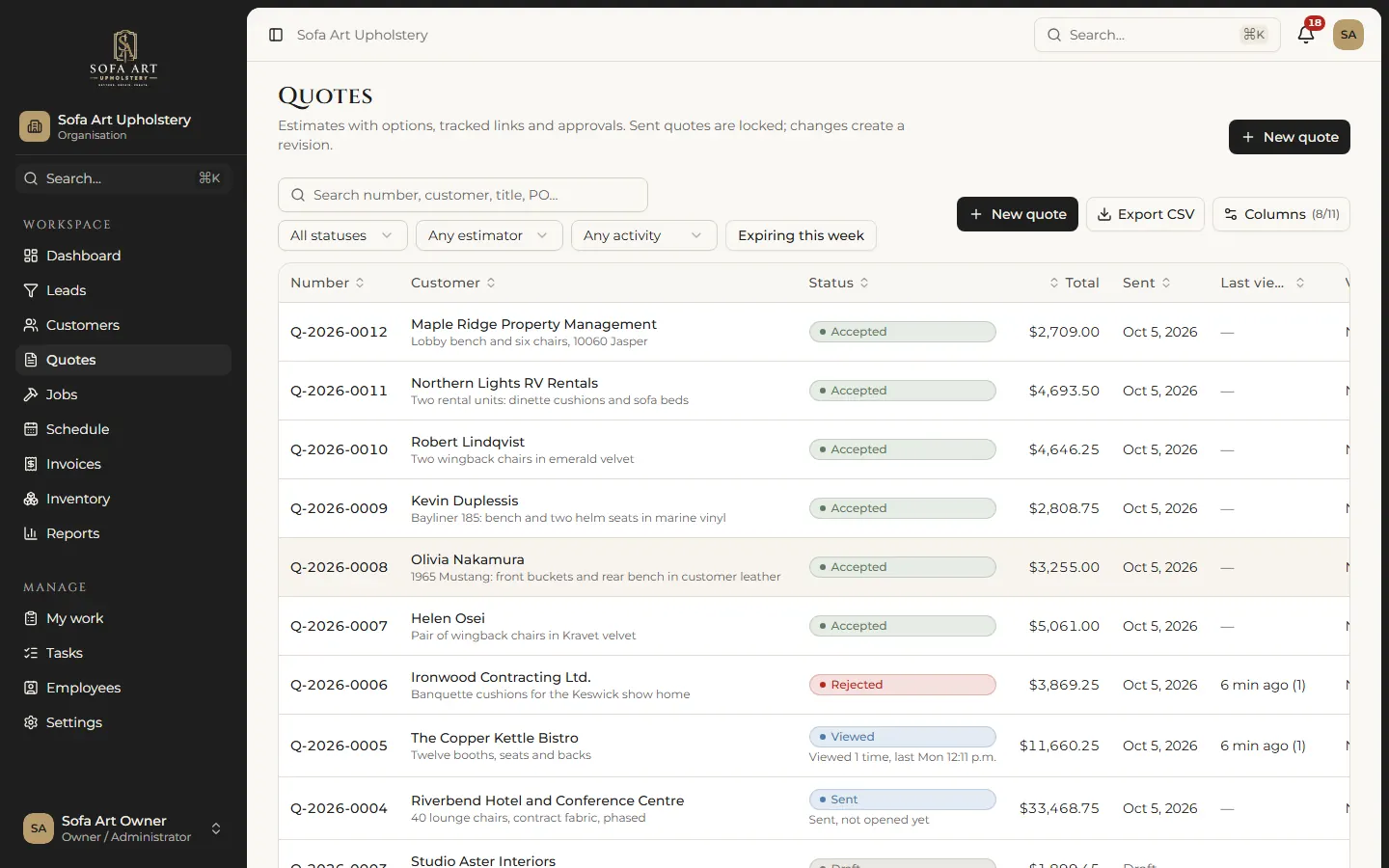This screenshot has width=1389, height=868.
Task: Click the Inventory icon in sidebar
Action: (x=31, y=499)
